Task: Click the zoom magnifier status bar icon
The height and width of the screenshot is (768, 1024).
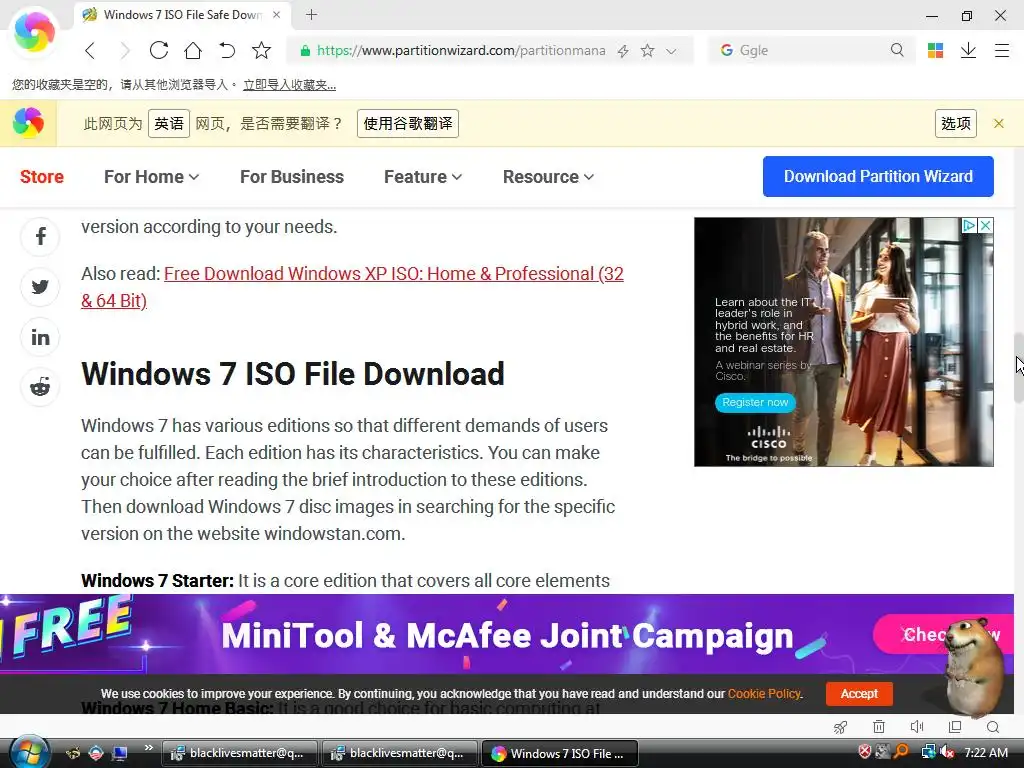Action: click(x=993, y=727)
